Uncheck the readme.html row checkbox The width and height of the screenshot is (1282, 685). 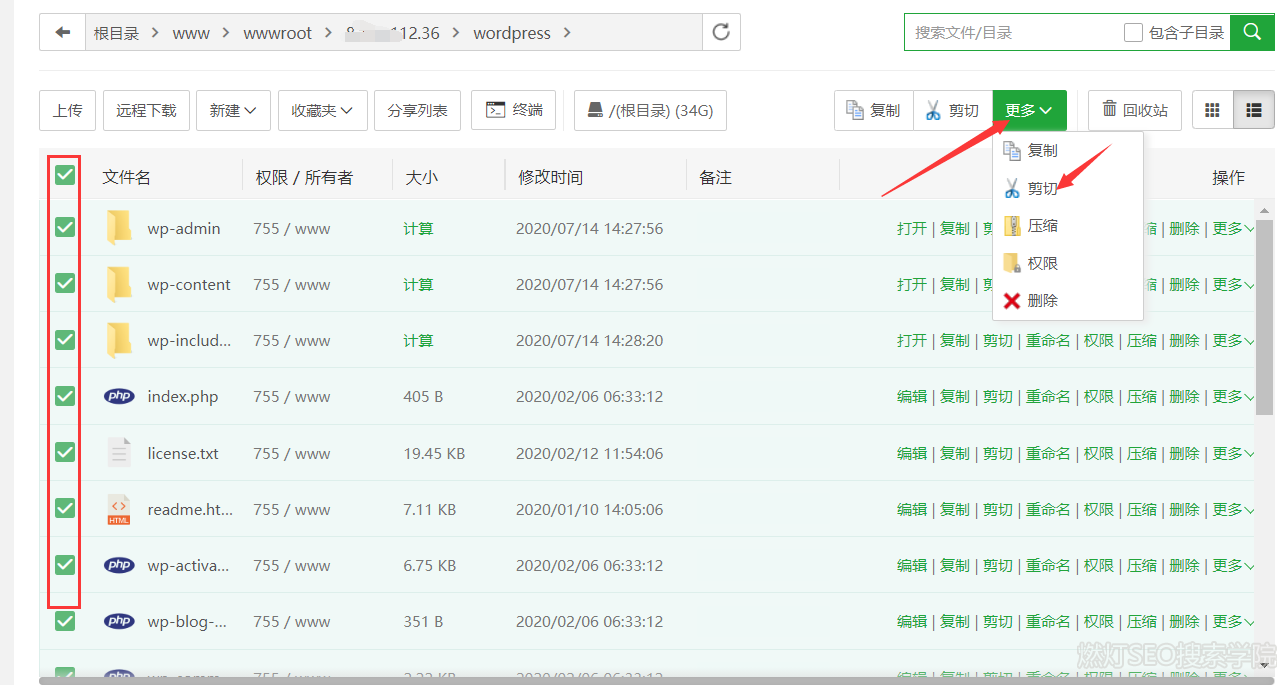click(65, 508)
